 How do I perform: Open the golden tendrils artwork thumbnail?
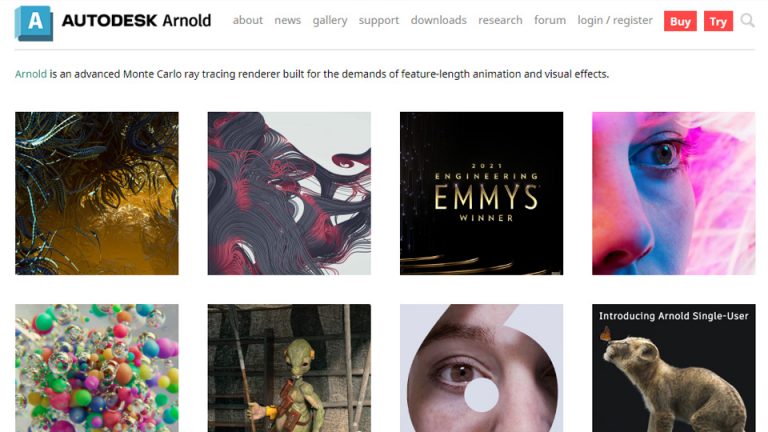(x=96, y=193)
